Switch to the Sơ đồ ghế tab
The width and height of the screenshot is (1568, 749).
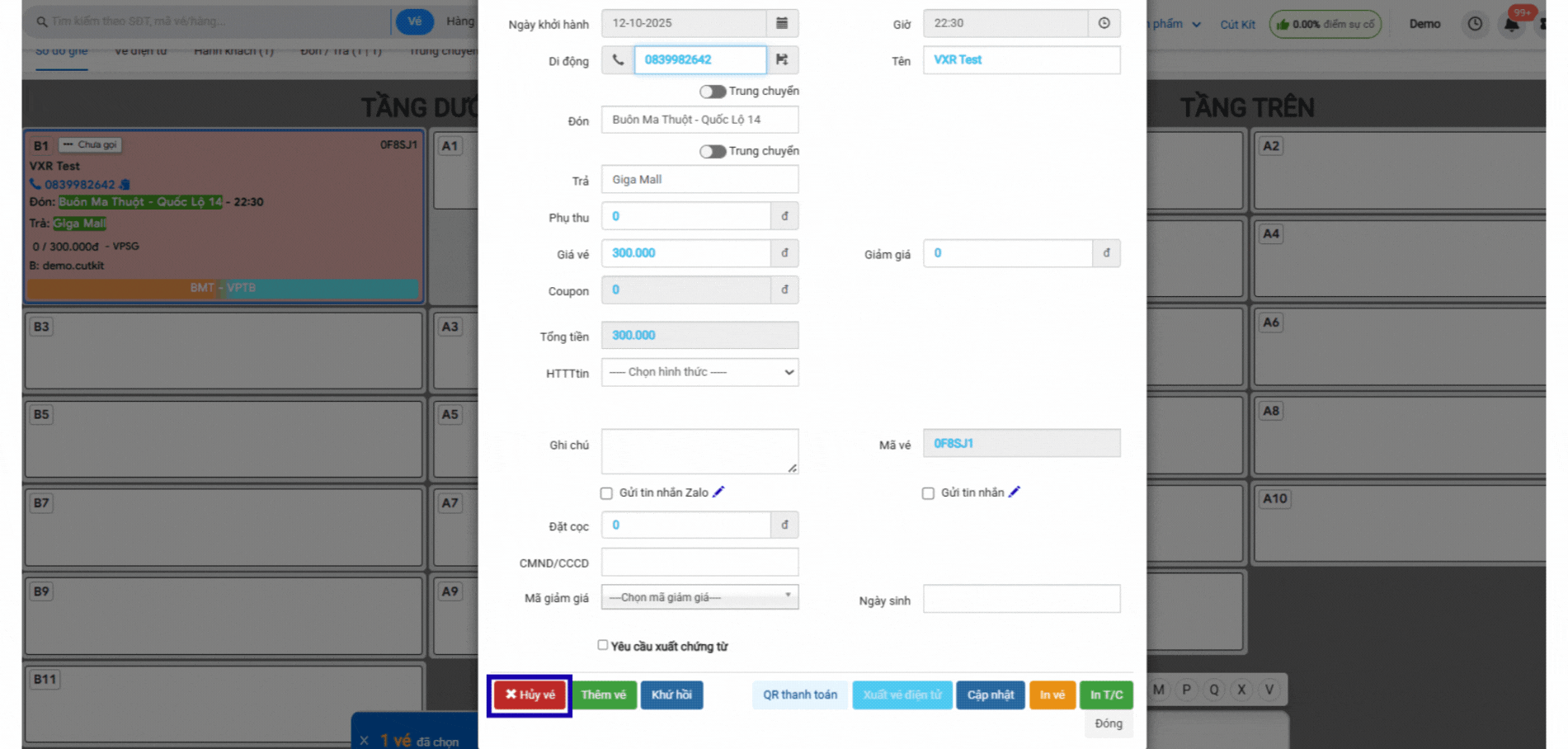point(61,52)
